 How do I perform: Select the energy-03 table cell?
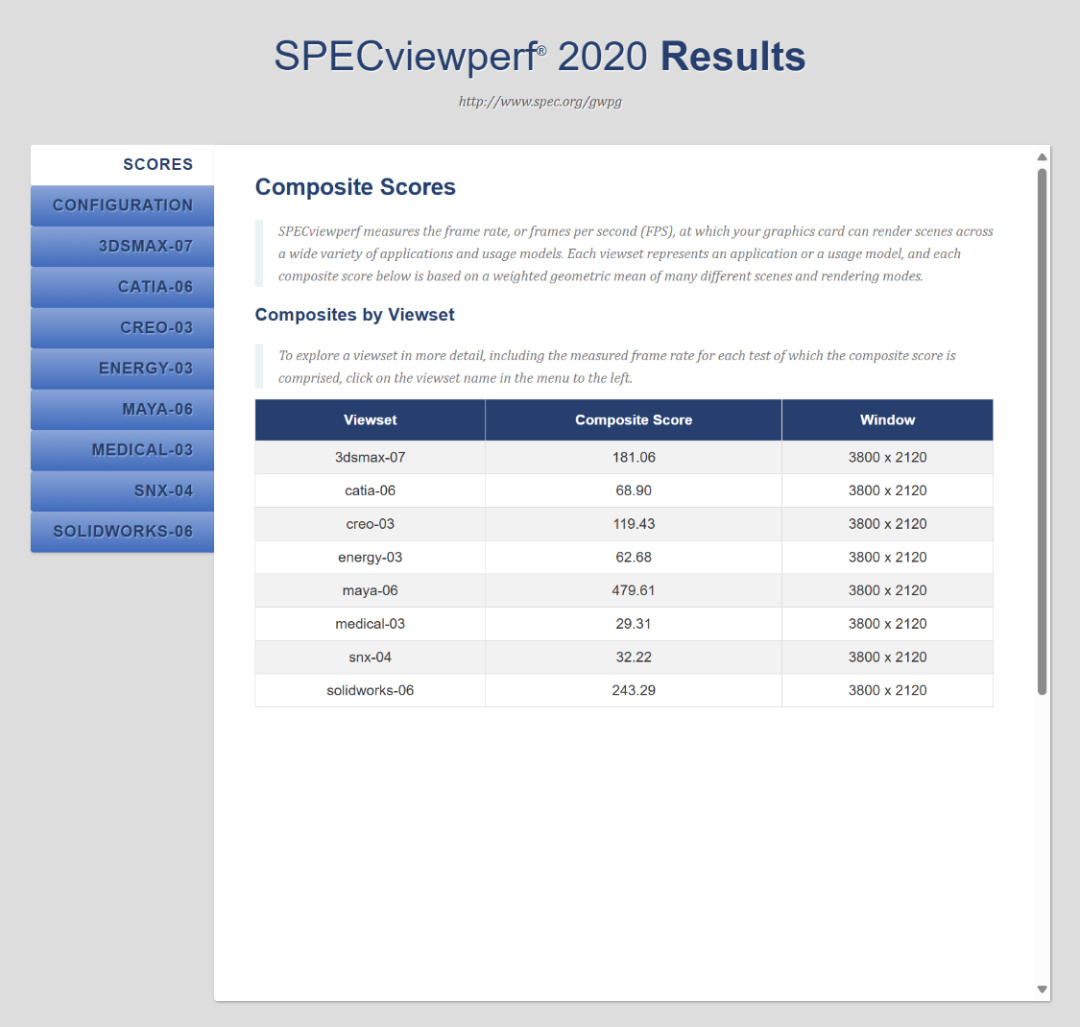tap(370, 557)
